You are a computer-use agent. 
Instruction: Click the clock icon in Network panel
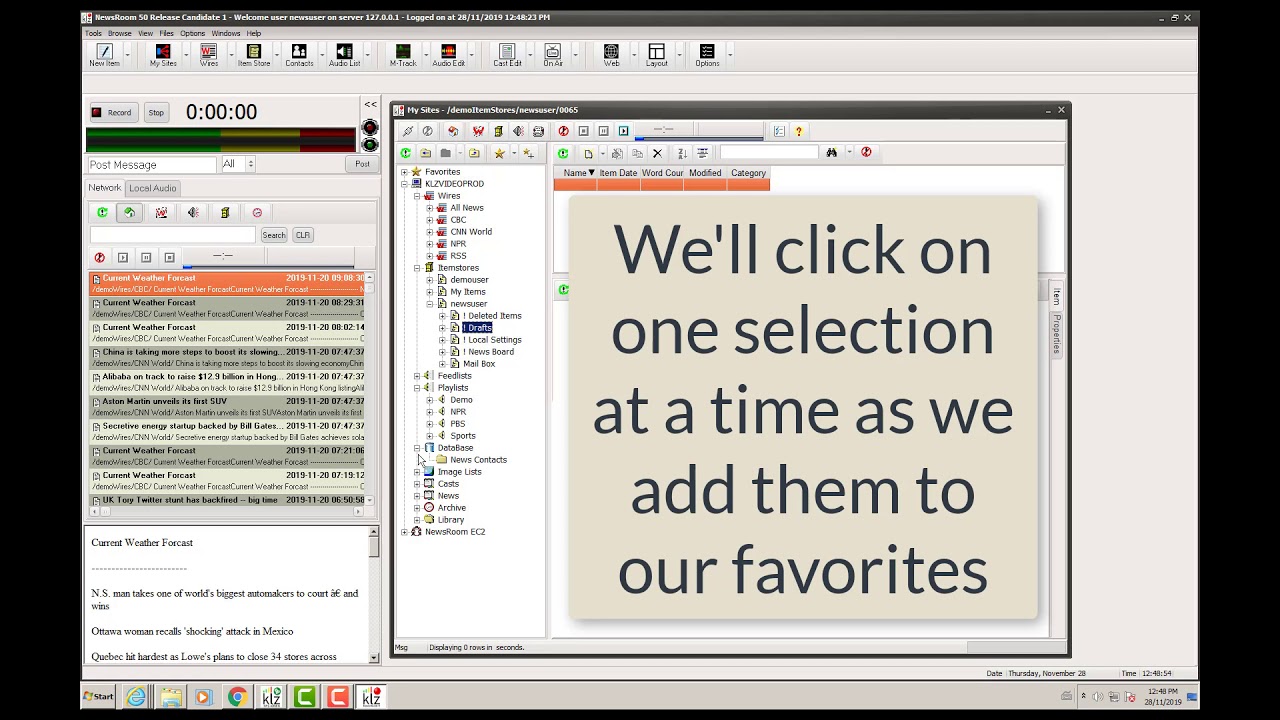257,212
